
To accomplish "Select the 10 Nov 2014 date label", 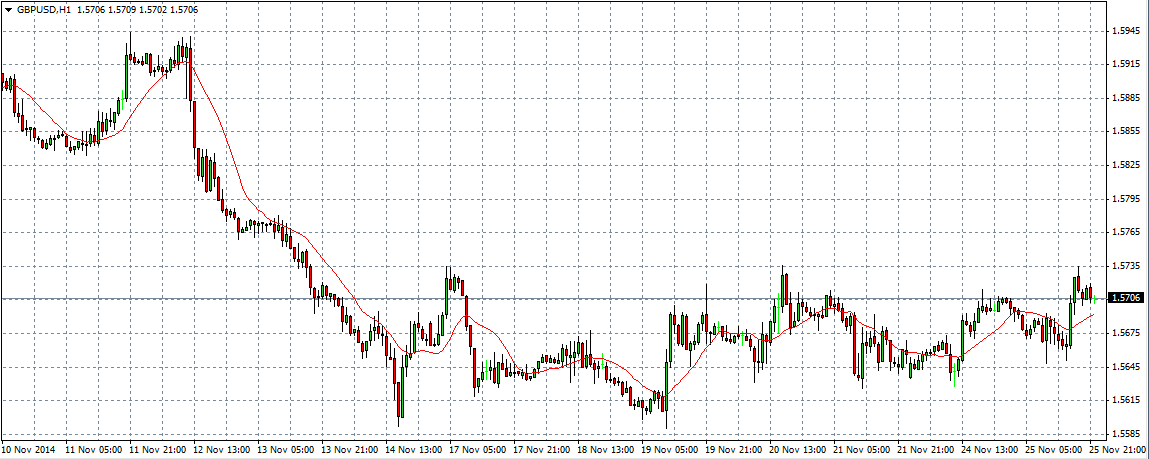I will tap(28, 450).
